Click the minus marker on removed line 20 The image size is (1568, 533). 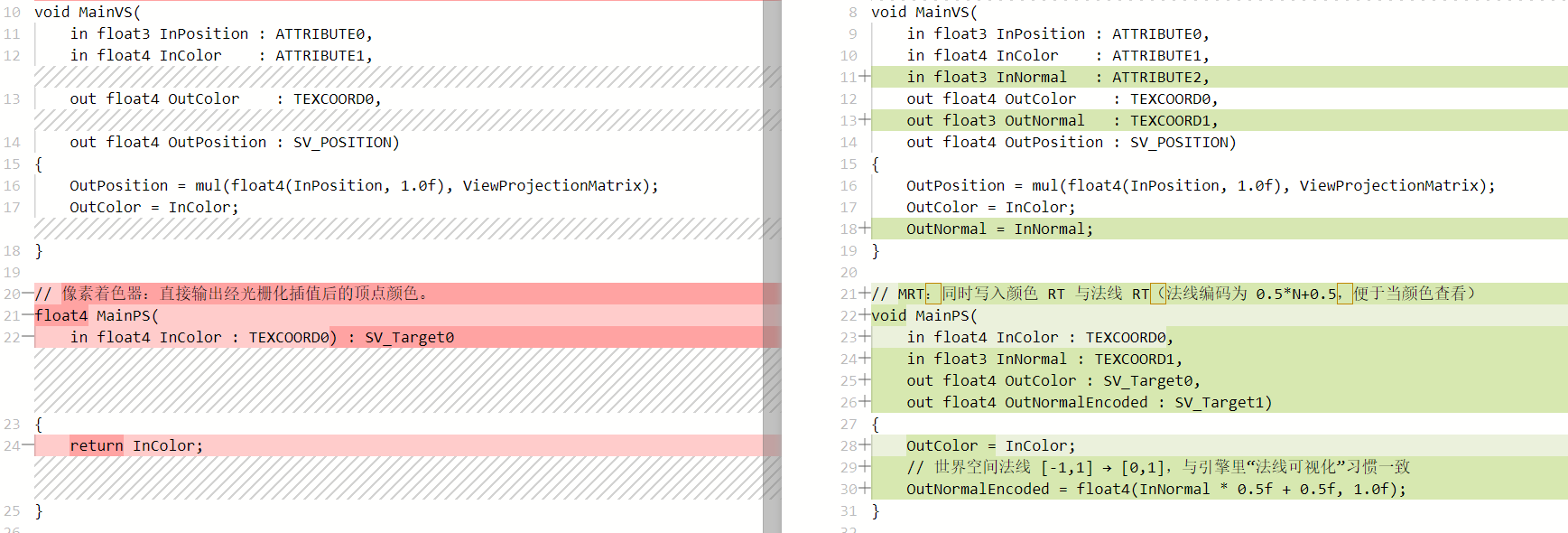tap(28, 294)
